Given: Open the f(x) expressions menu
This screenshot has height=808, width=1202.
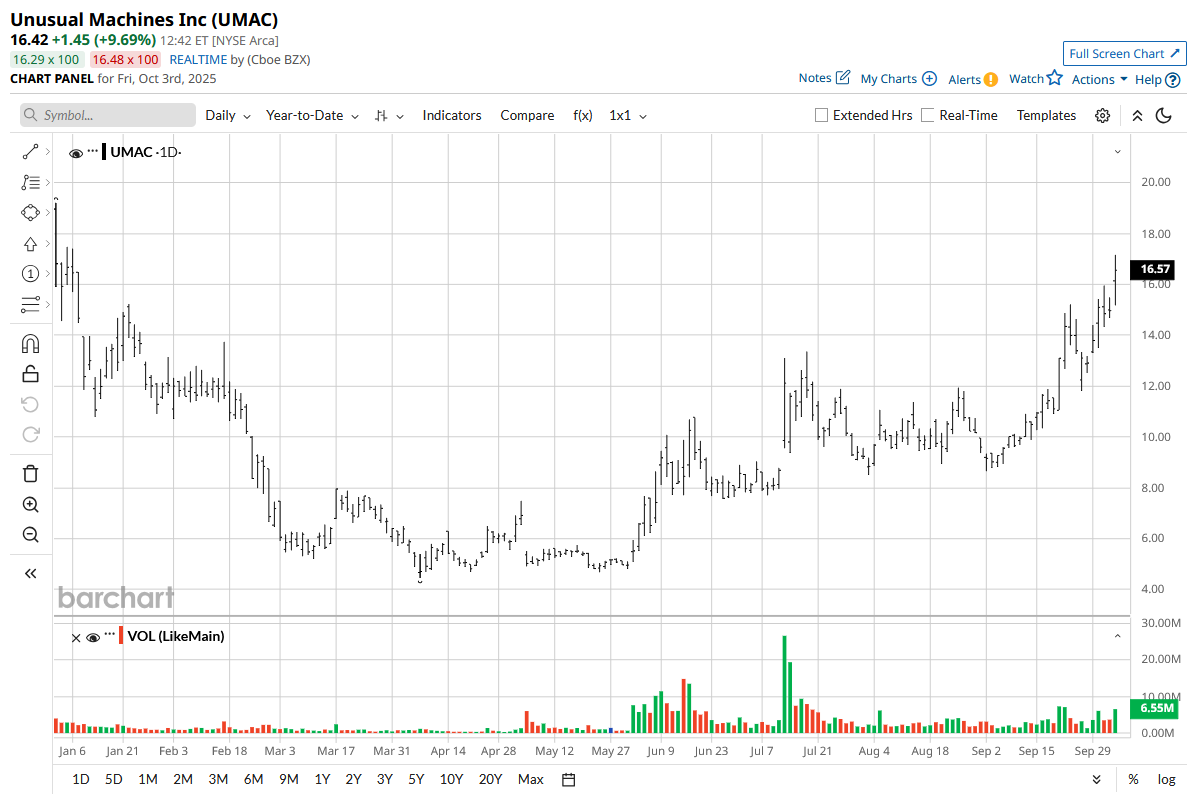Looking at the screenshot, I should (x=583, y=116).
